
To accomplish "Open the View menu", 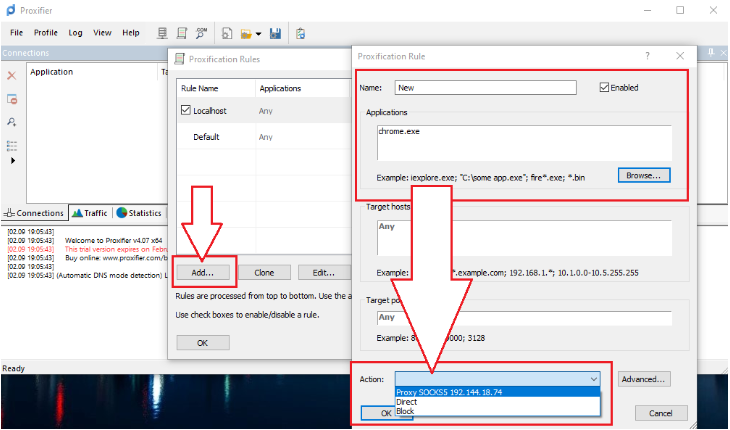I will [102, 33].
